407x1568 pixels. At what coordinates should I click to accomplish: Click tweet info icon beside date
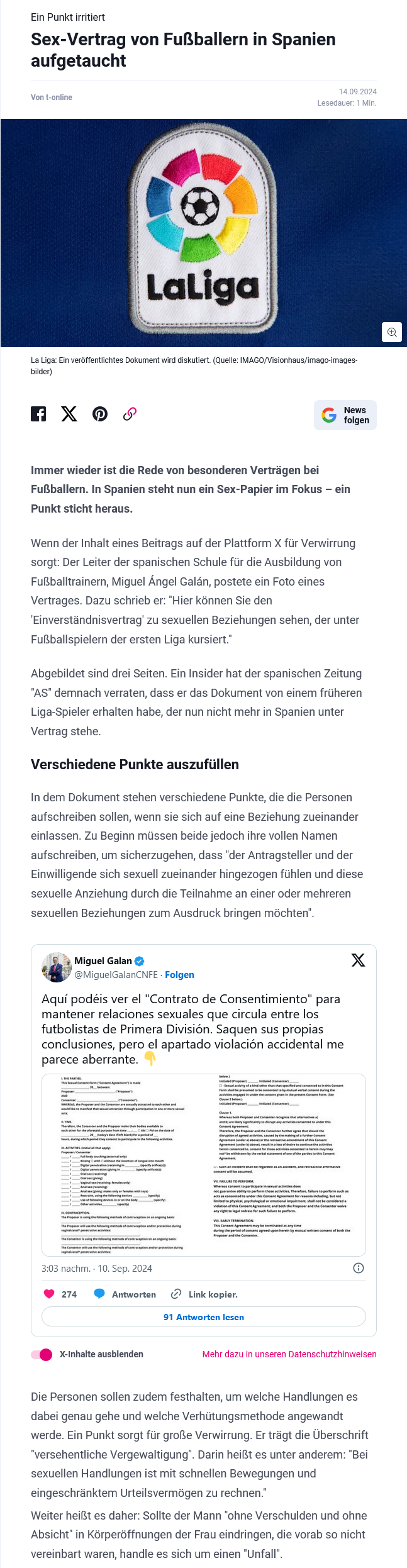tap(359, 1268)
